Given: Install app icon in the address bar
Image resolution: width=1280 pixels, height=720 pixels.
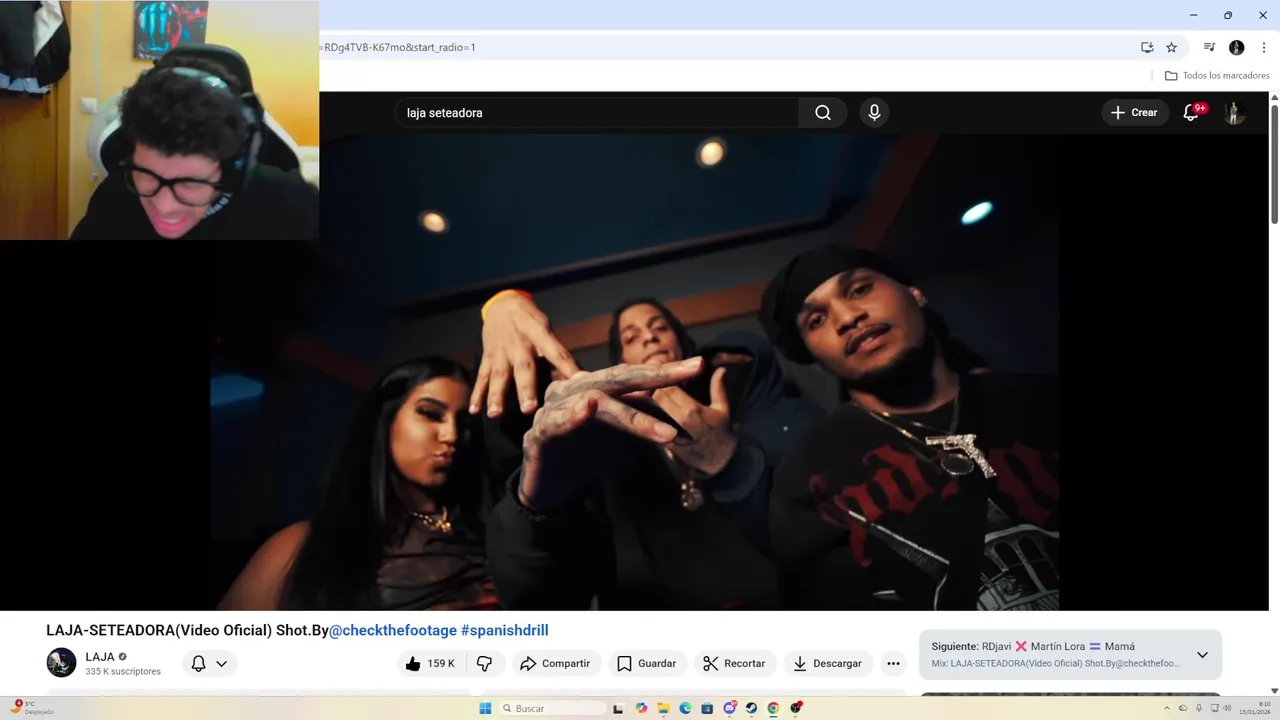Looking at the screenshot, I should pyautogui.click(x=1147, y=47).
